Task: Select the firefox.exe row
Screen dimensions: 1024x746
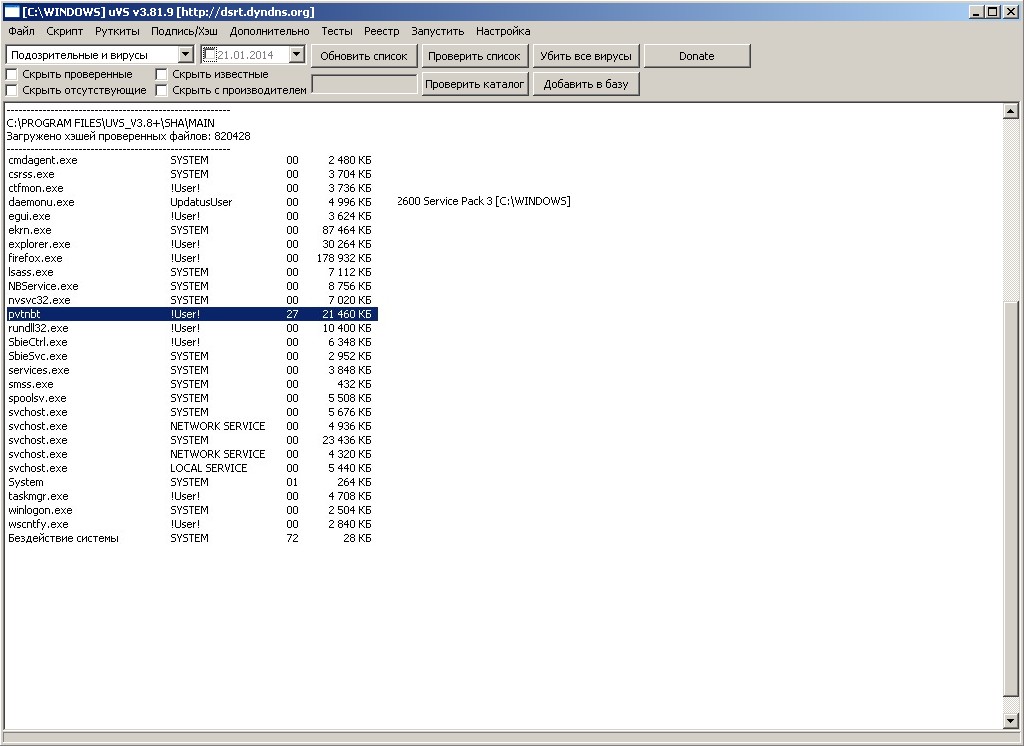Action: point(191,258)
